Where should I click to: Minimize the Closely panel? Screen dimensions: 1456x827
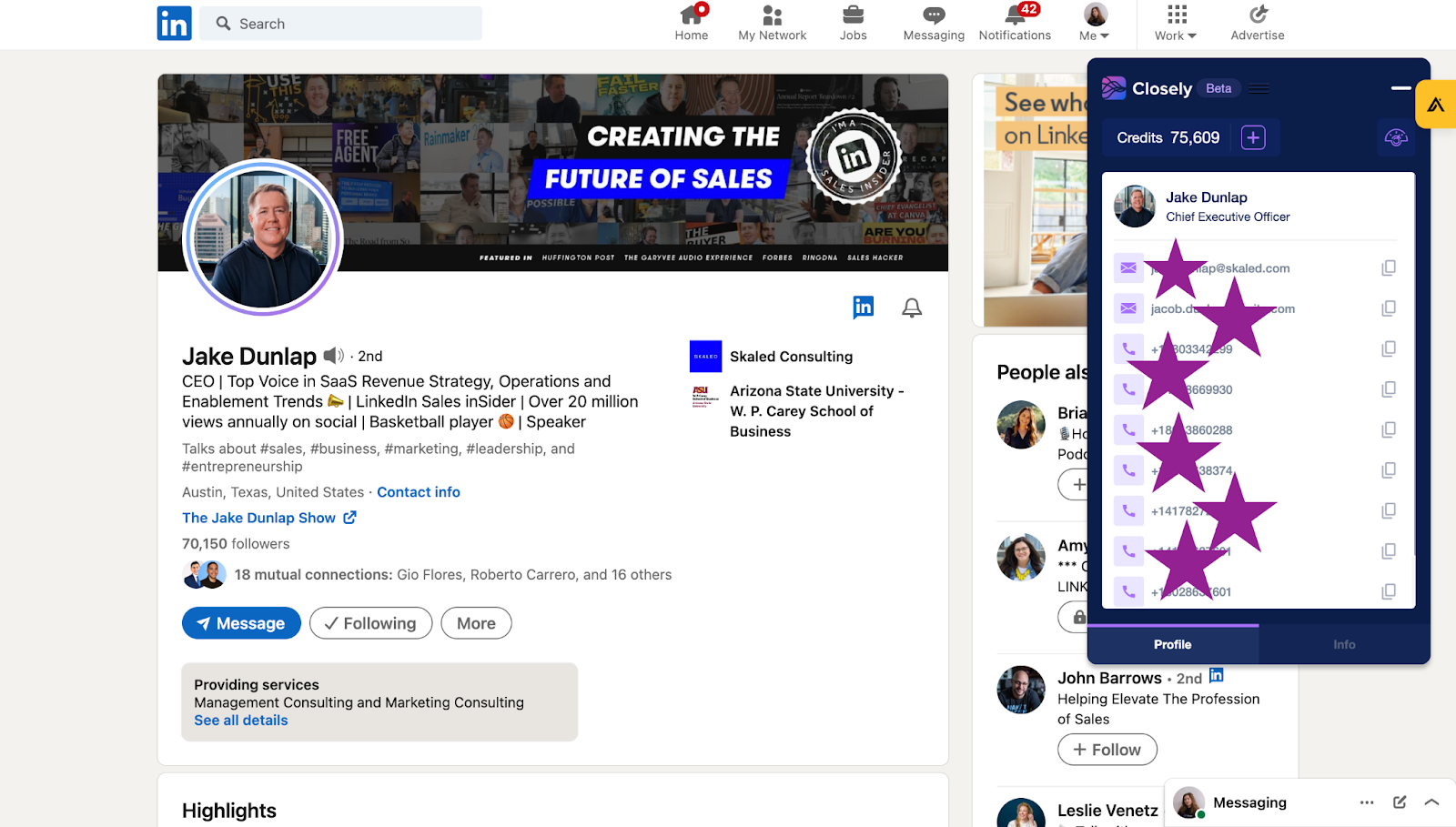1401,88
